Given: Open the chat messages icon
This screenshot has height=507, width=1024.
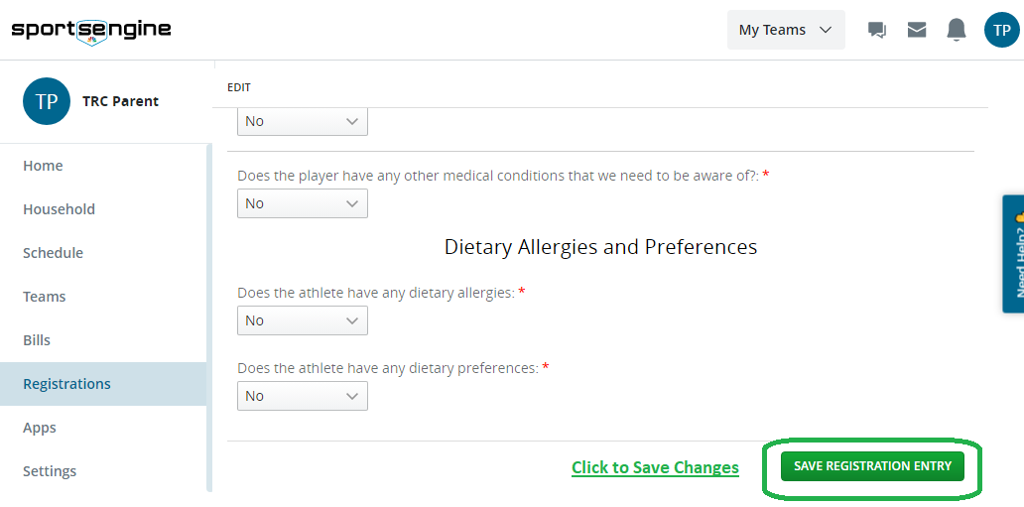Looking at the screenshot, I should 877,30.
